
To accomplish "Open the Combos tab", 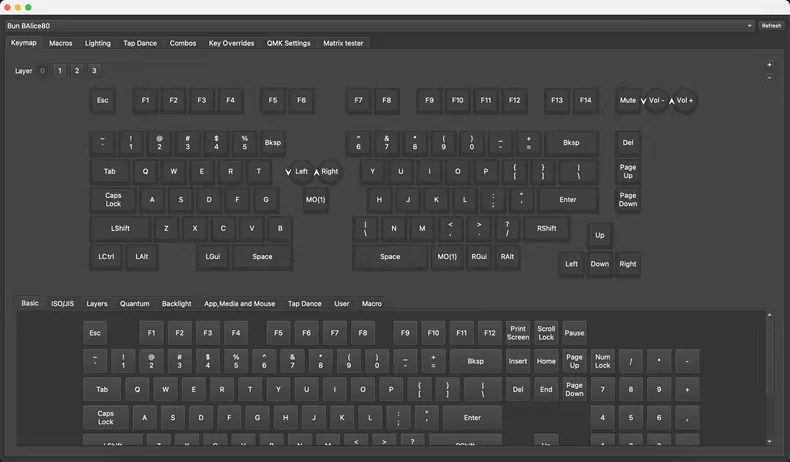I will click(x=183, y=43).
